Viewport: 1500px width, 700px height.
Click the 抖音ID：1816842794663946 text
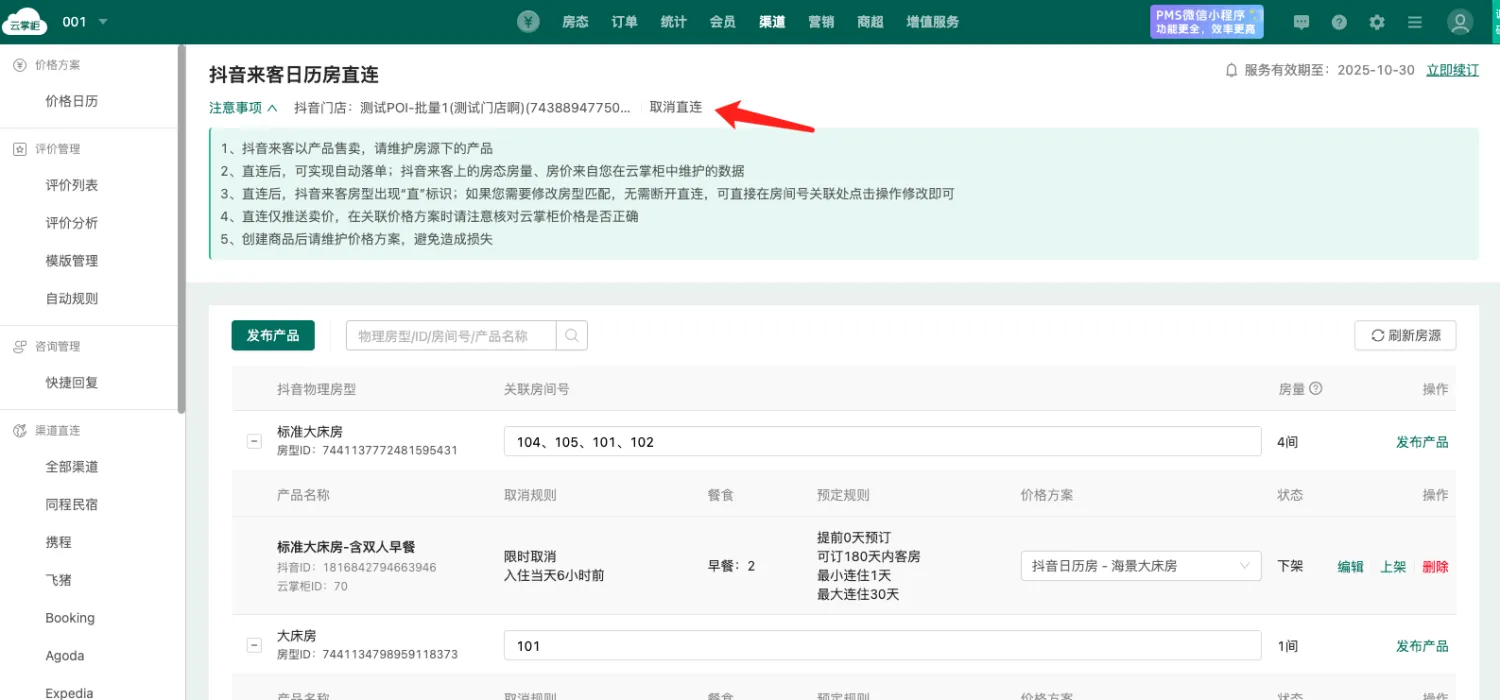click(357, 568)
